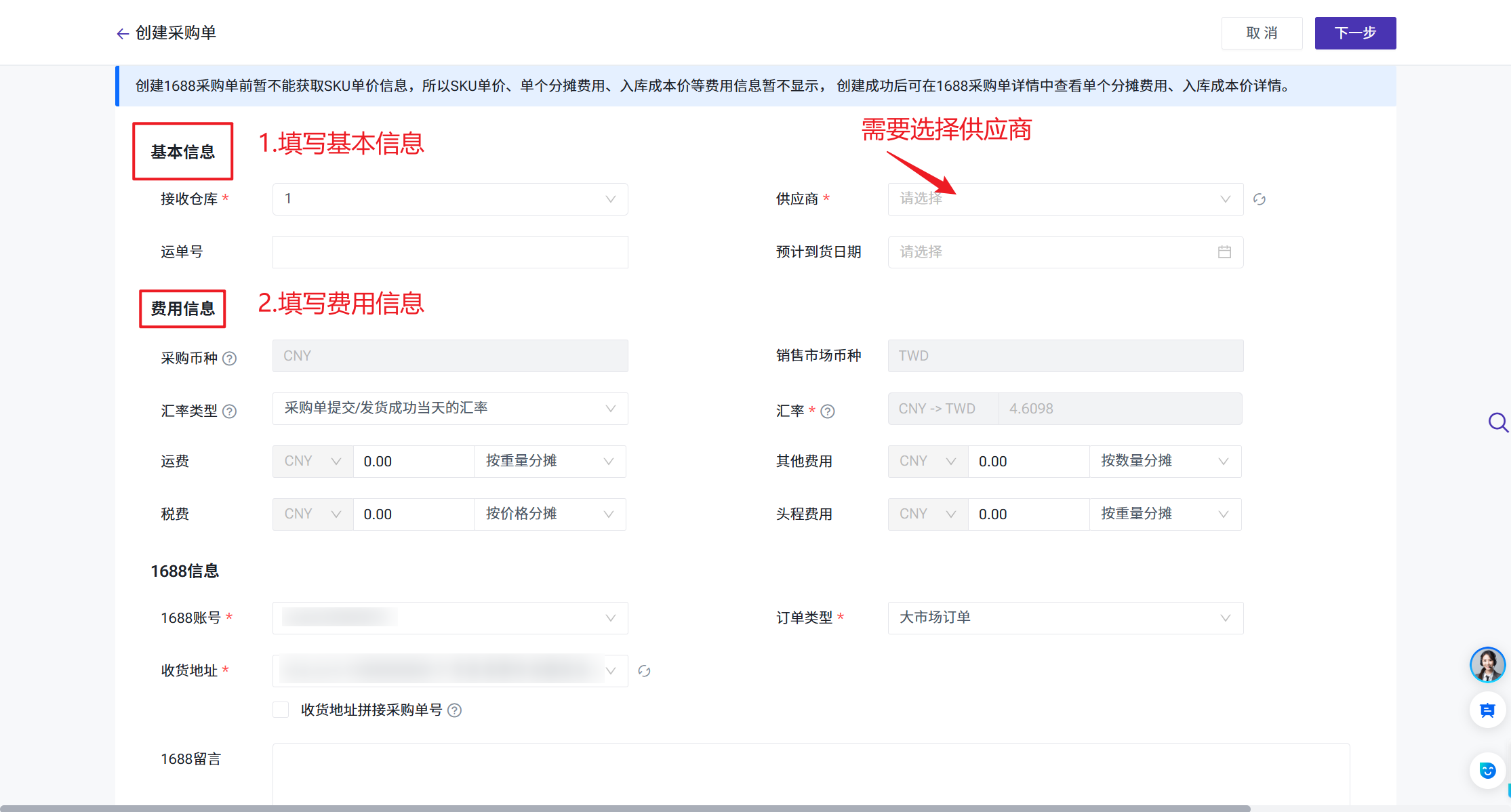Expand the 接收仓库 dropdown

tap(449, 199)
